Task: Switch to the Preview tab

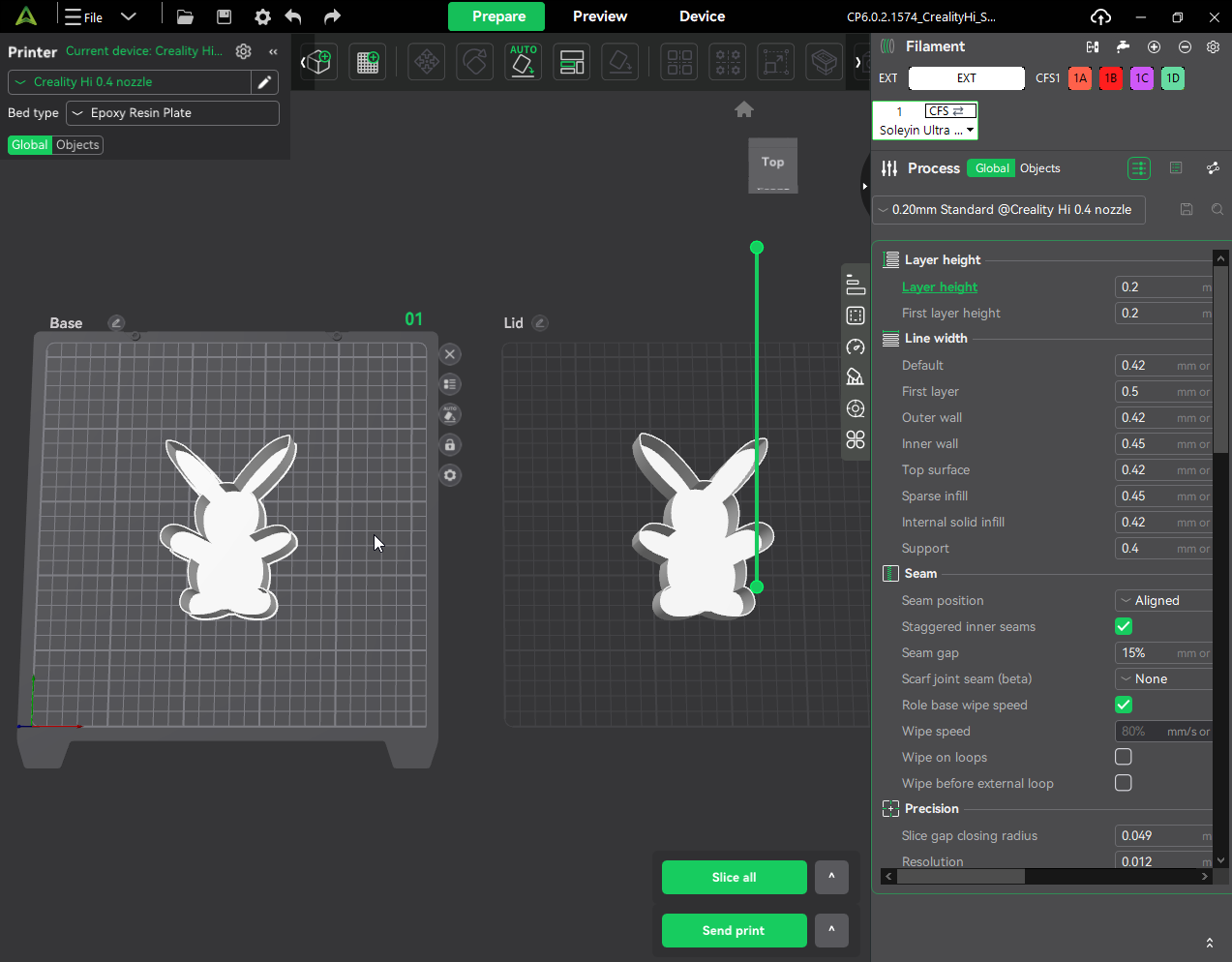Action: pos(599,16)
